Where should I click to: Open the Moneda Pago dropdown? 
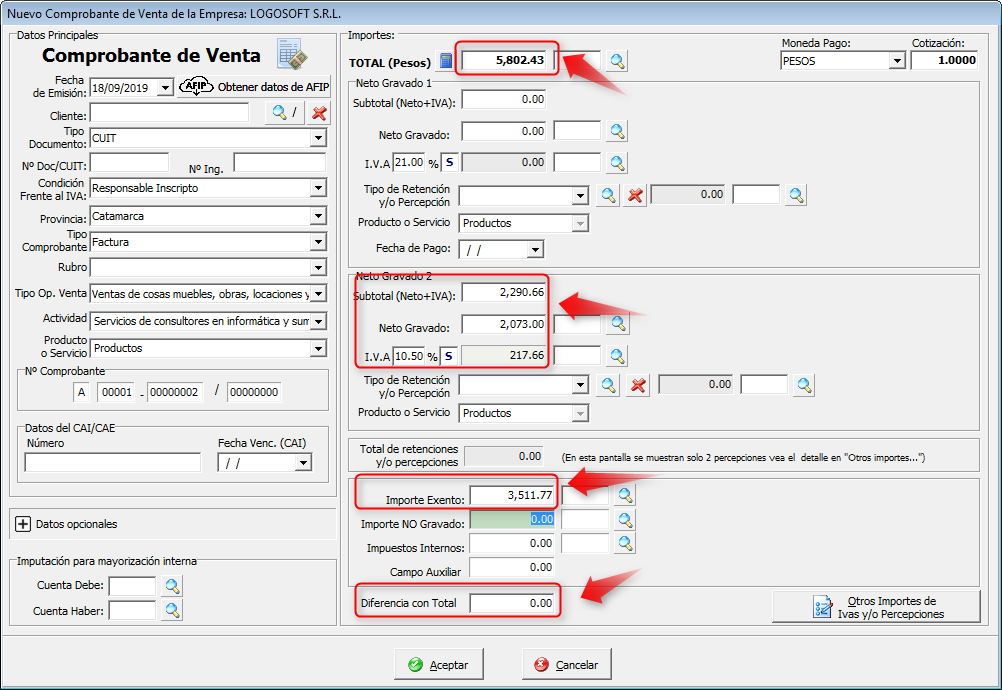tap(896, 61)
